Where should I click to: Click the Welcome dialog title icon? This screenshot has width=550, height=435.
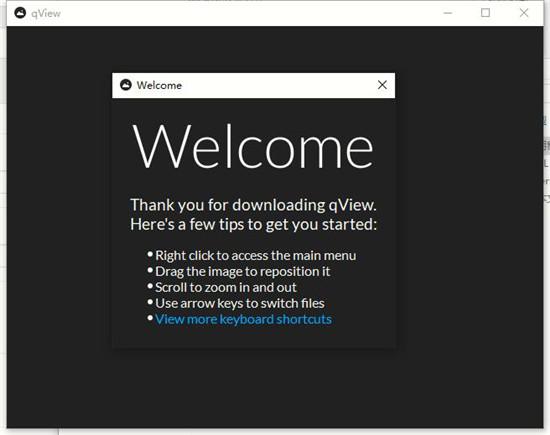pos(126,85)
